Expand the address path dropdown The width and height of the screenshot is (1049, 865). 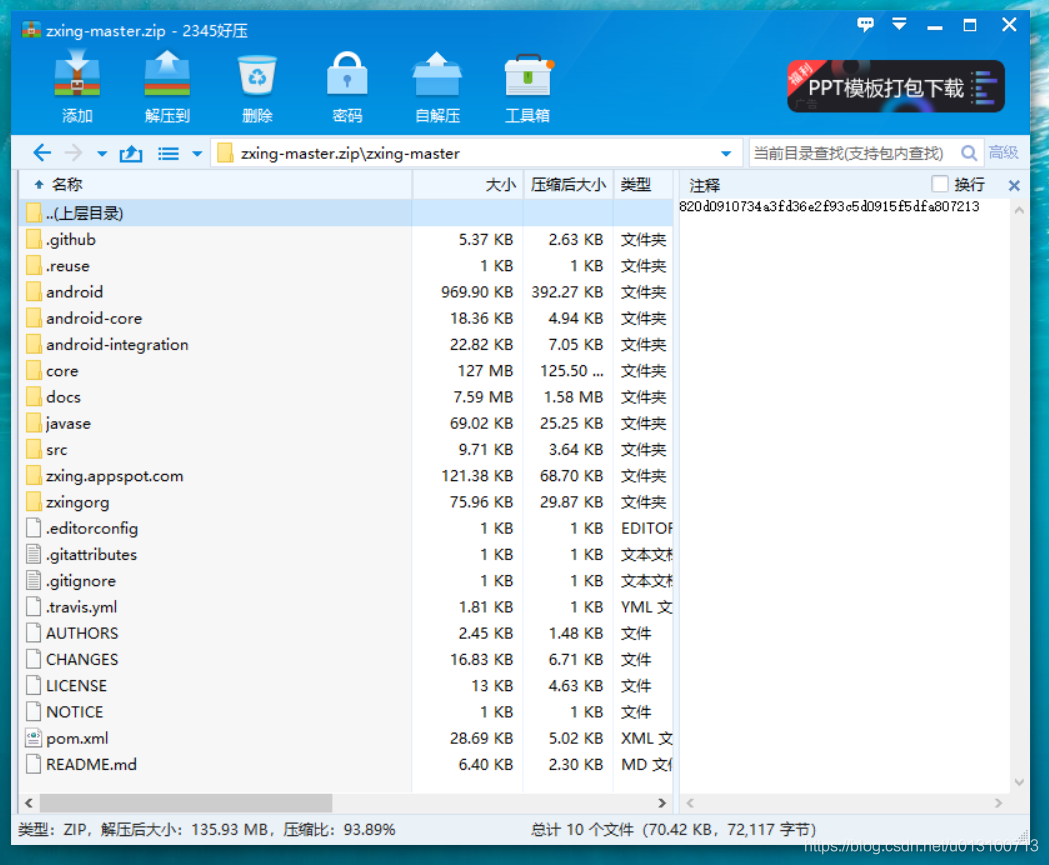pos(726,154)
